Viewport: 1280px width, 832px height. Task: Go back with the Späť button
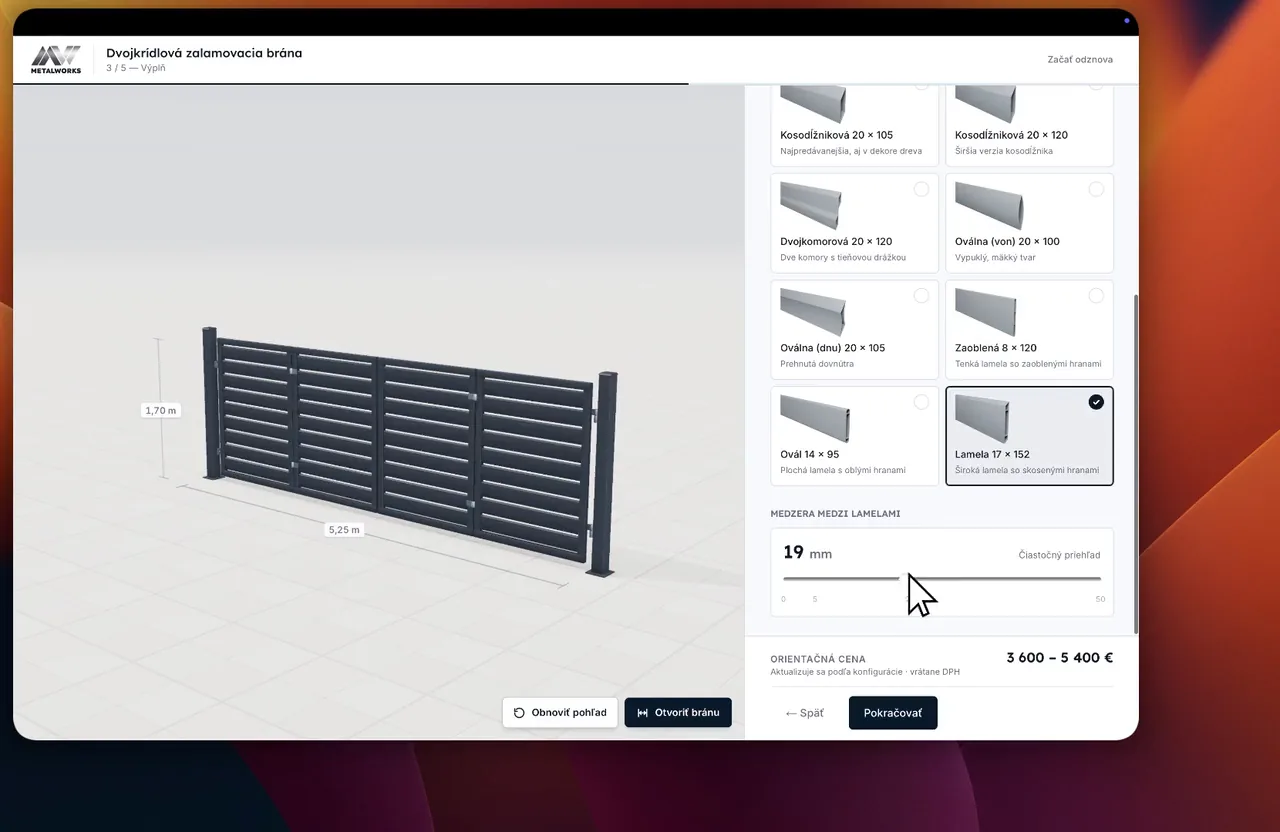point(805,713)
